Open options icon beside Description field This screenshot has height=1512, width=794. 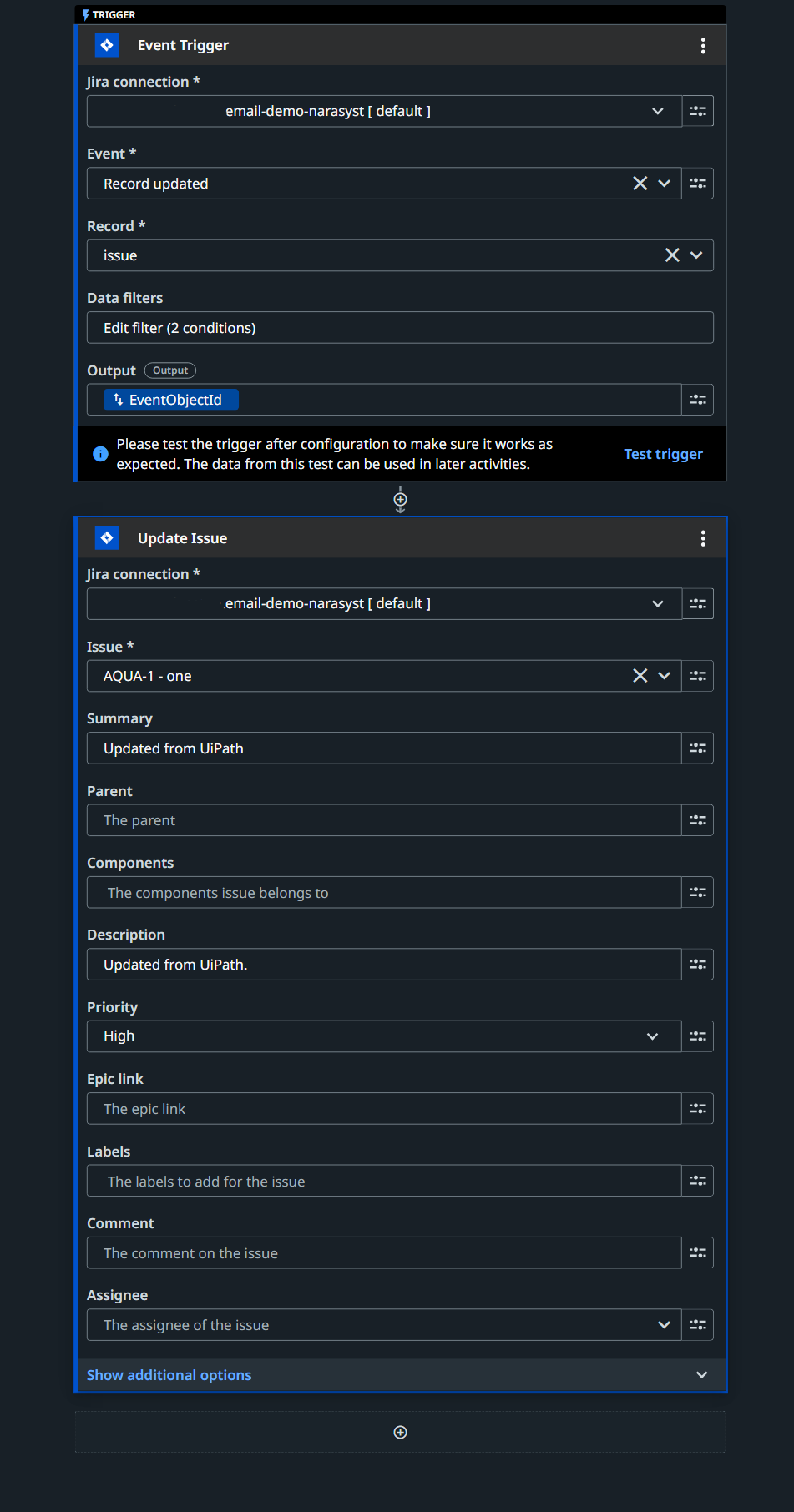point(698,965)
